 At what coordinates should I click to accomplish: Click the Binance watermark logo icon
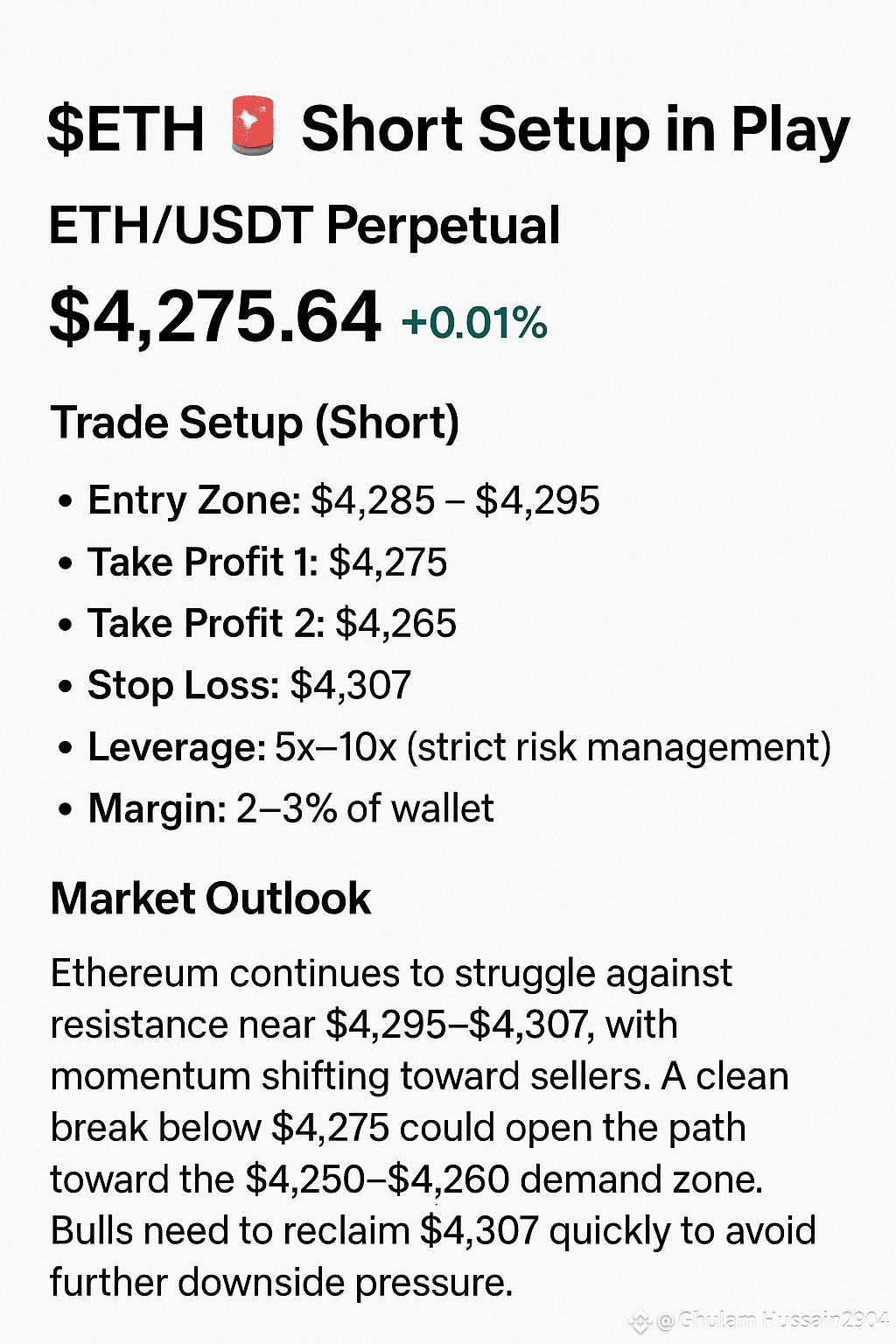point(641,1321)
